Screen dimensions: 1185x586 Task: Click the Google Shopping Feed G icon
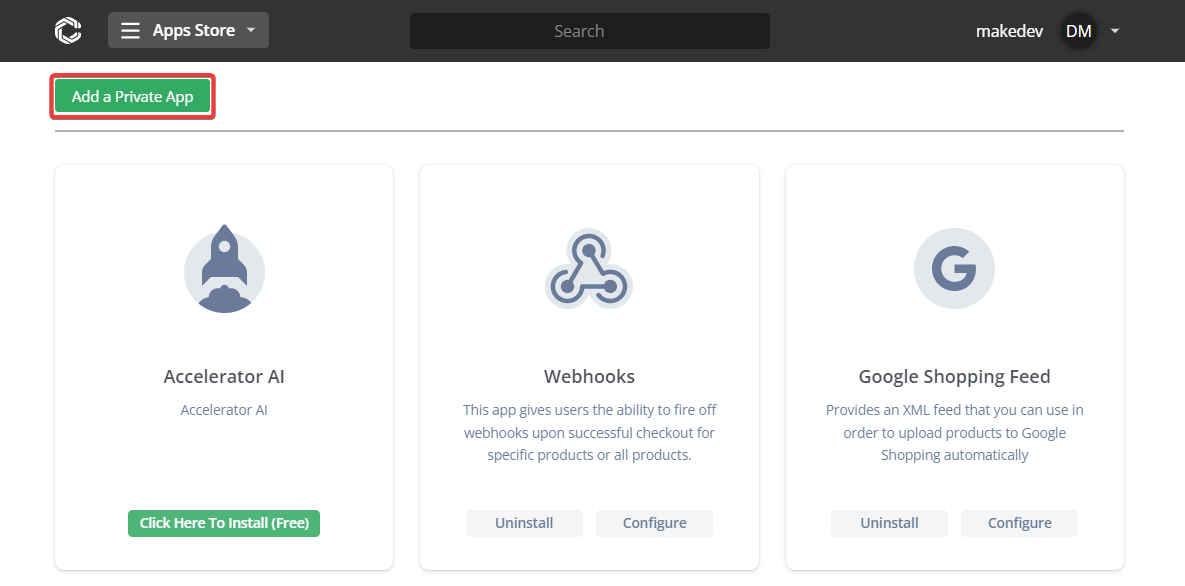[x=954, y=268]
